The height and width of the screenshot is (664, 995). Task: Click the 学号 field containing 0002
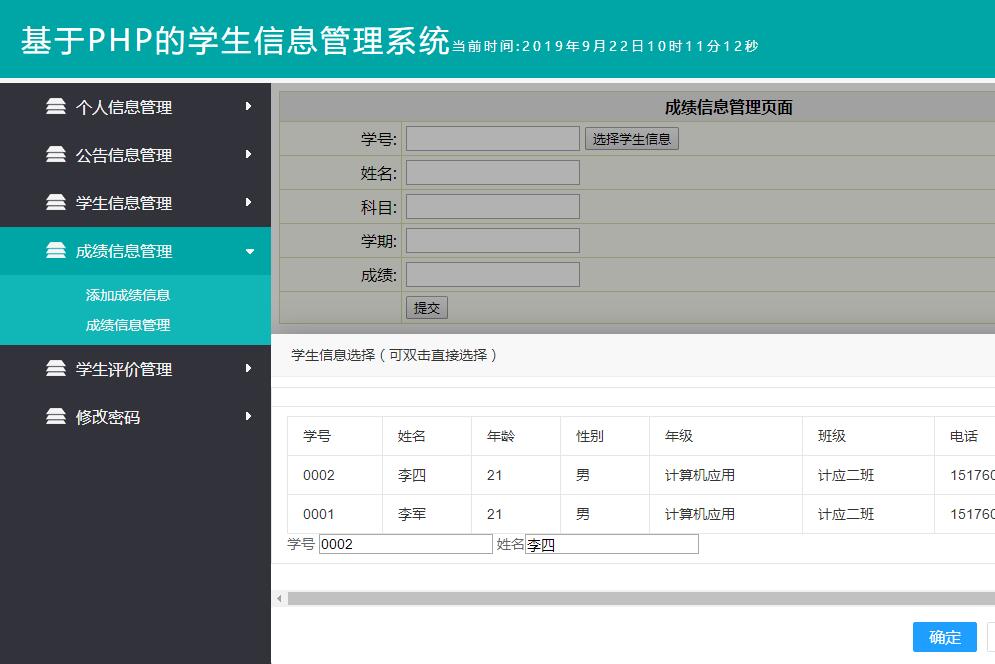pos(405,544)
